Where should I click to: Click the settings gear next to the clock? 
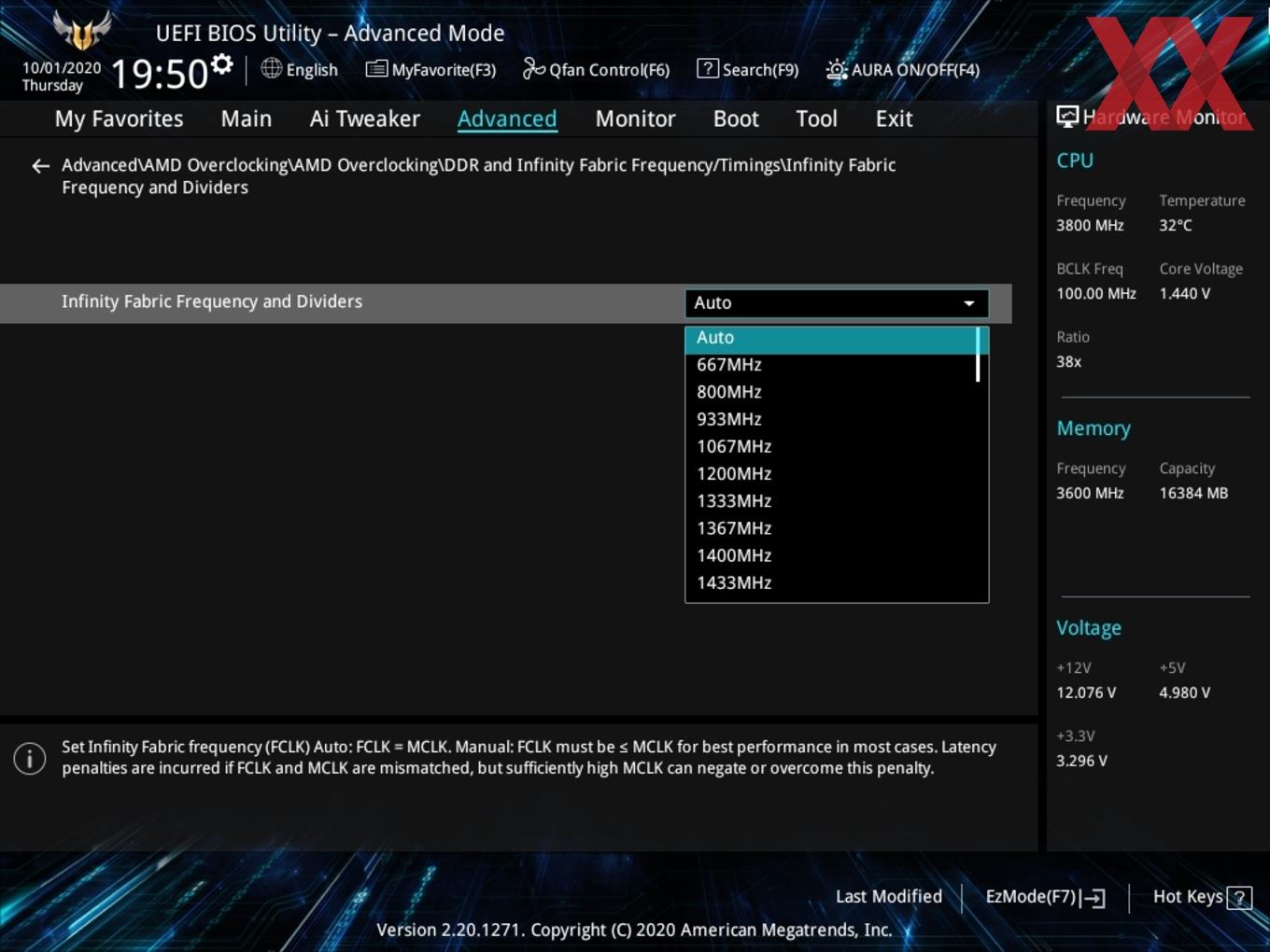tap(222, 64)
